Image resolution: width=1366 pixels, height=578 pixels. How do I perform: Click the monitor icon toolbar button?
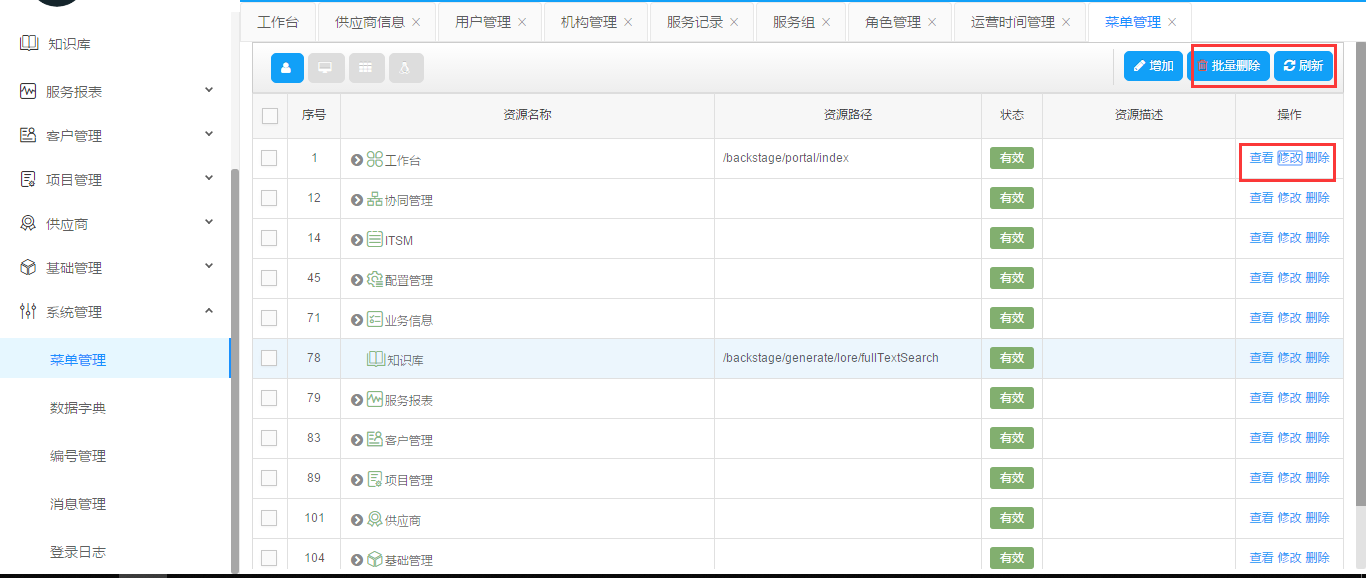(x=325, y=68)
